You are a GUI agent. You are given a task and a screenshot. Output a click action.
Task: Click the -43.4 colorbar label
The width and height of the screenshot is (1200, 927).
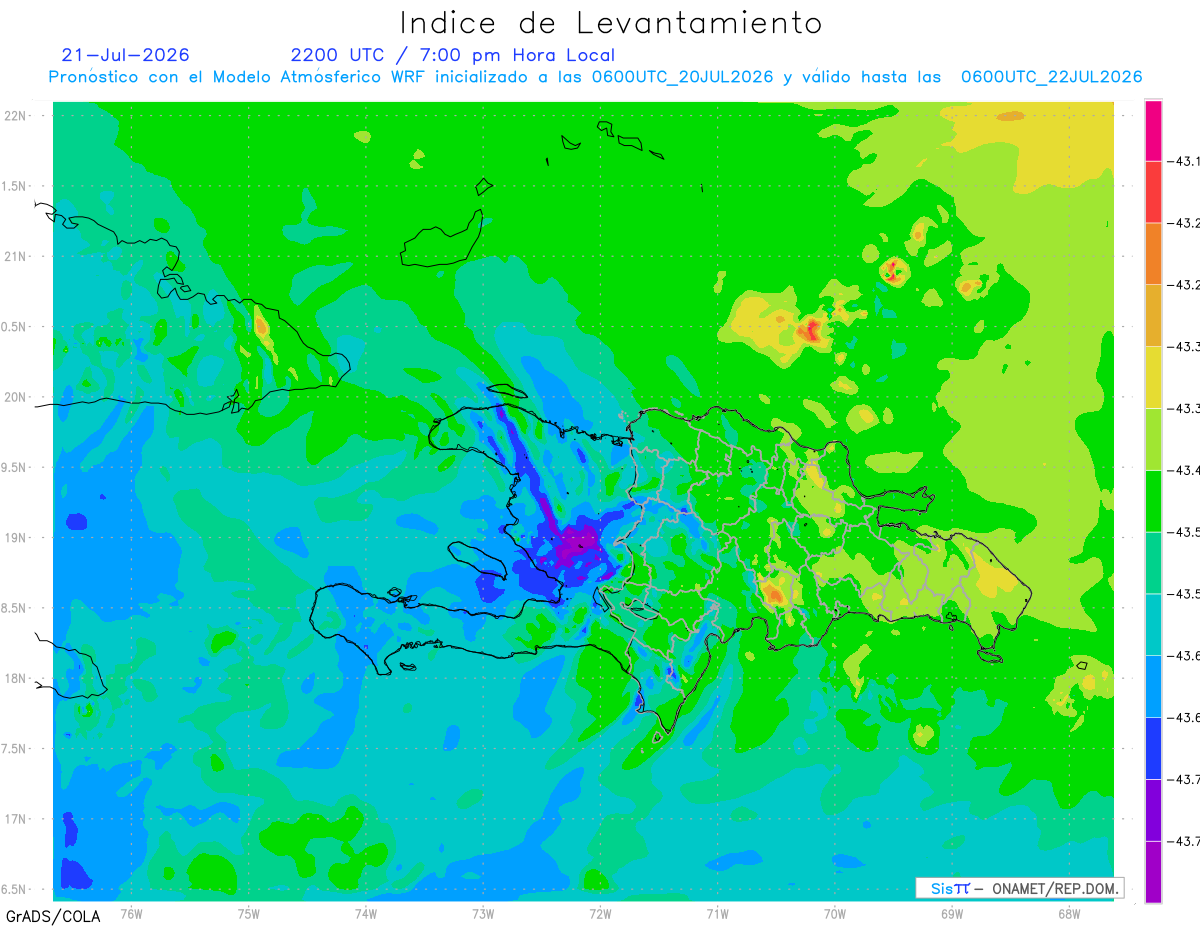1185,470
